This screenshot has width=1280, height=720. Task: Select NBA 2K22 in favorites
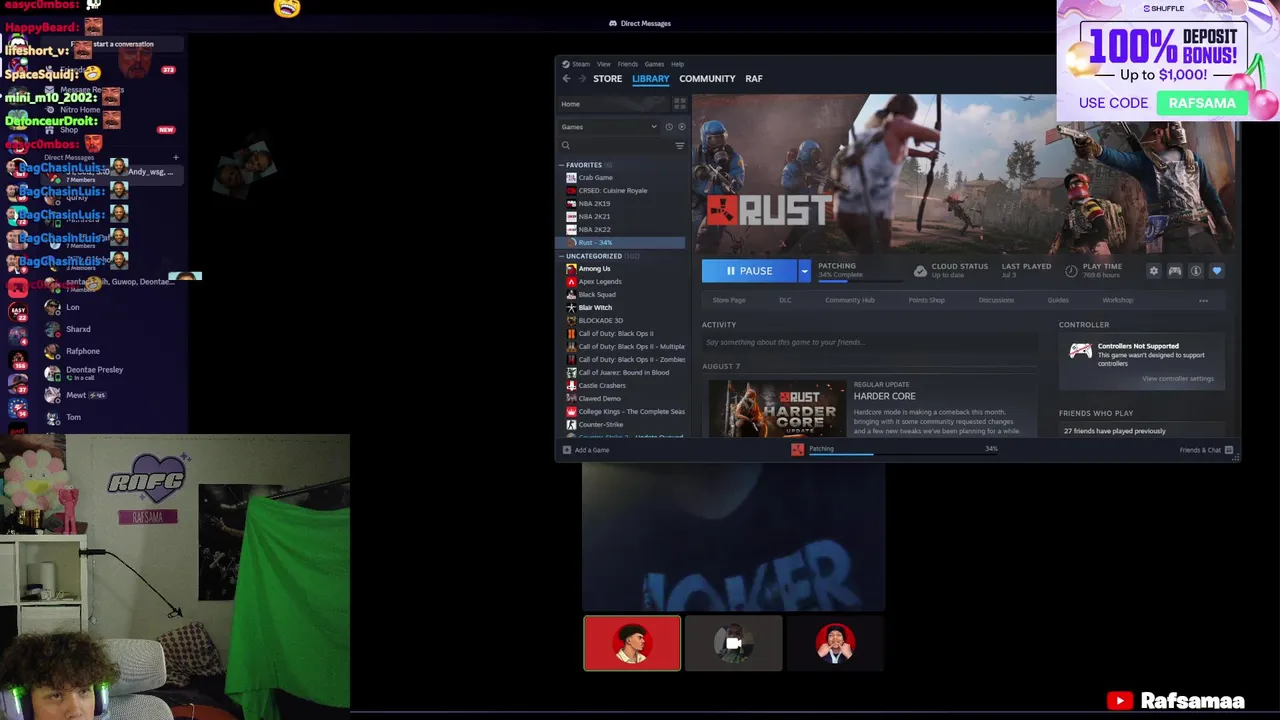[594, 230]
